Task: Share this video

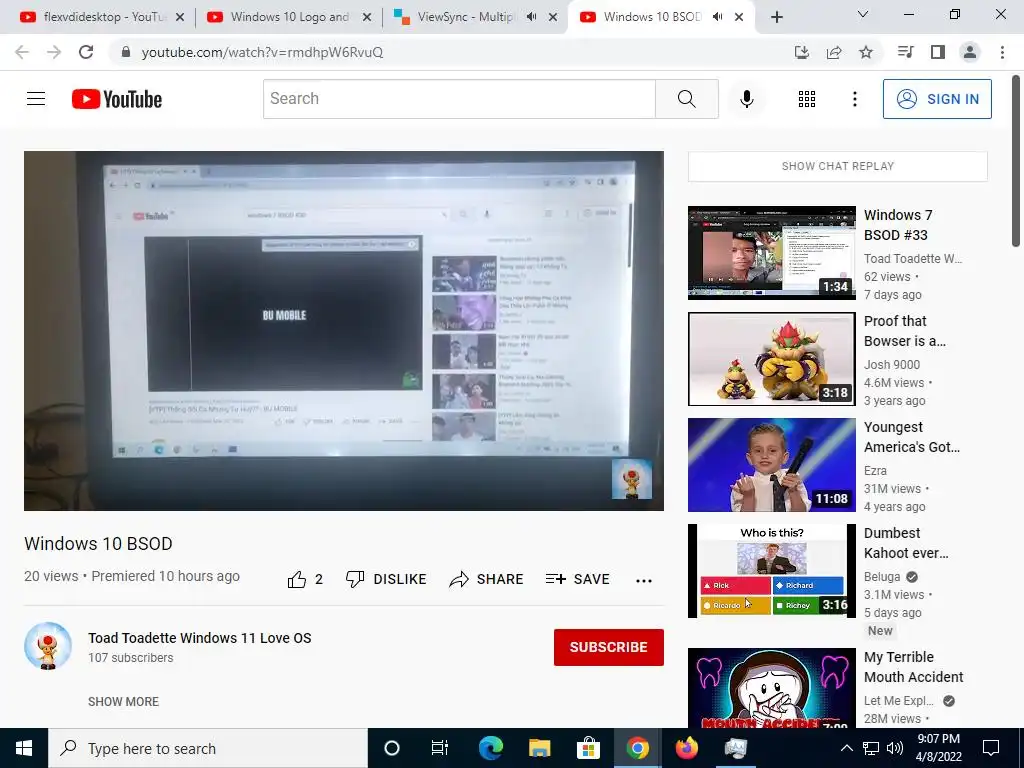Action: point(487,579)
